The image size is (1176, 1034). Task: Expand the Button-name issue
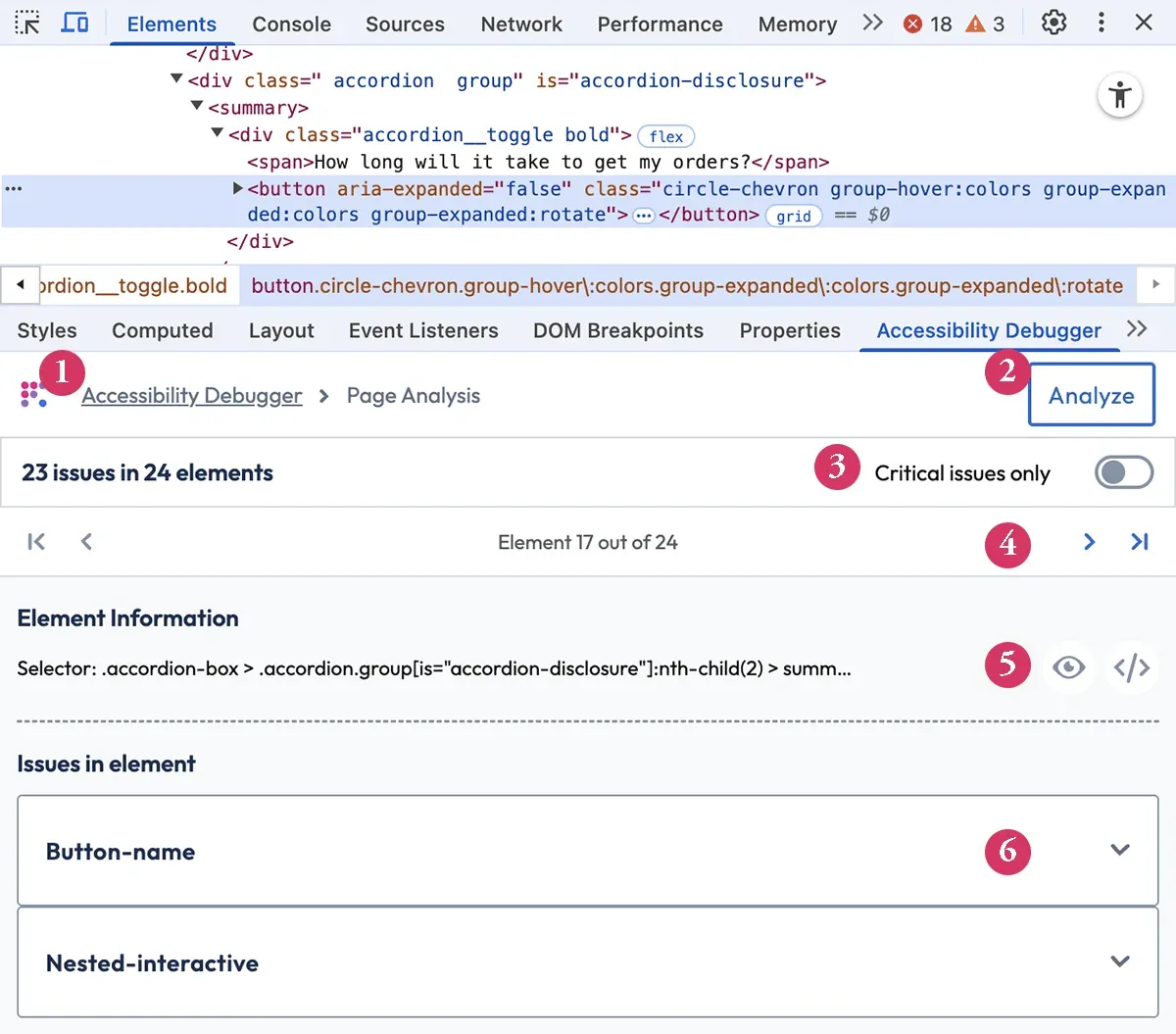tap(588, 851)
